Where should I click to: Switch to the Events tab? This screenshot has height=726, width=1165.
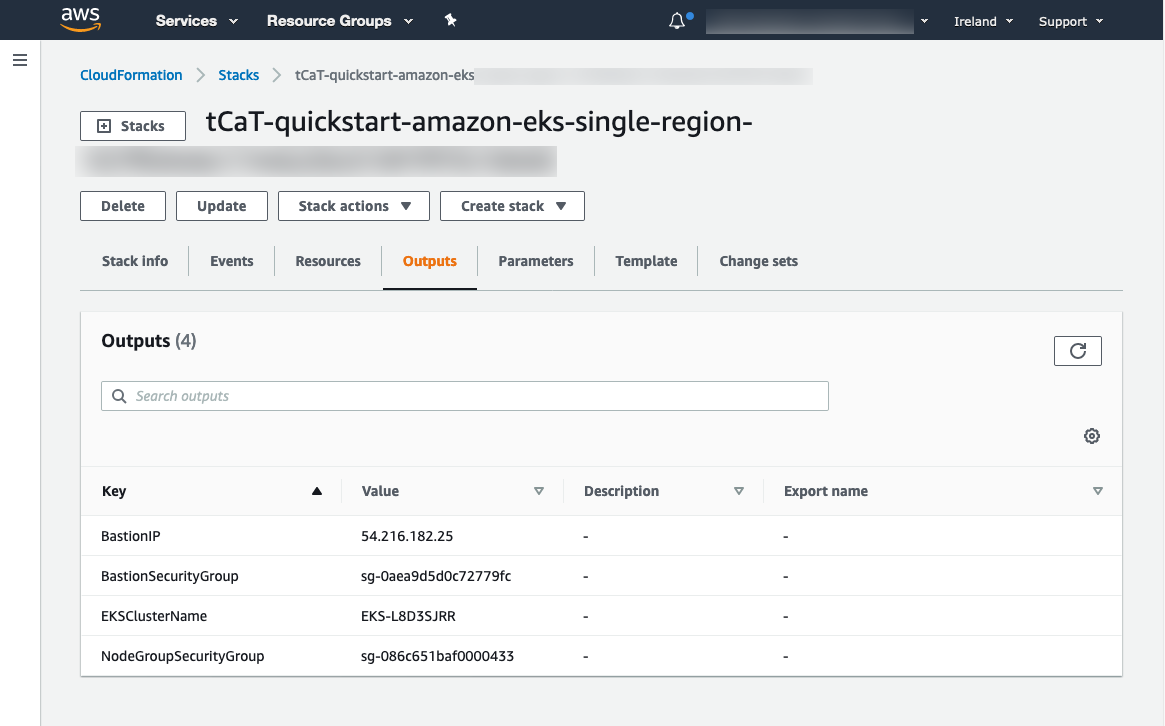(231, 261)
